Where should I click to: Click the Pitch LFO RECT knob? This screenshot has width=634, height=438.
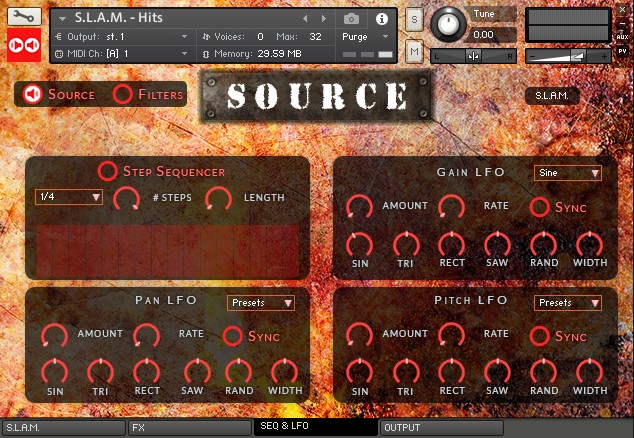click(452, 372)
